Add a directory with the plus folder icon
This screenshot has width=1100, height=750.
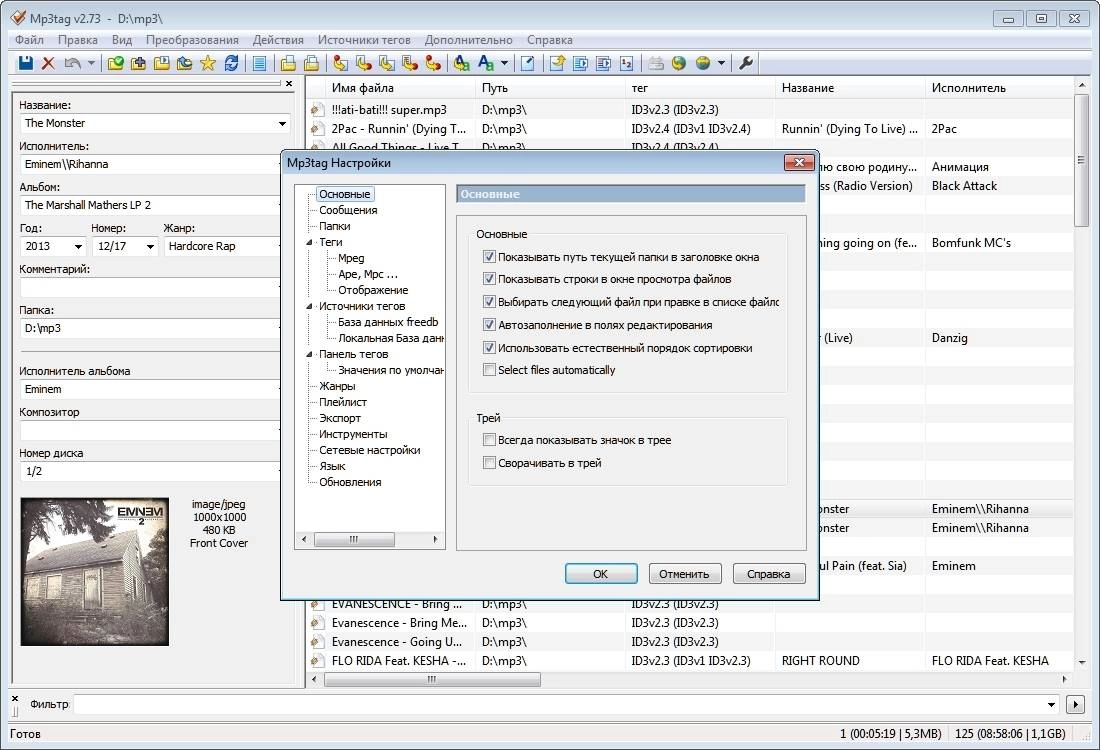(x=139, y=63)
